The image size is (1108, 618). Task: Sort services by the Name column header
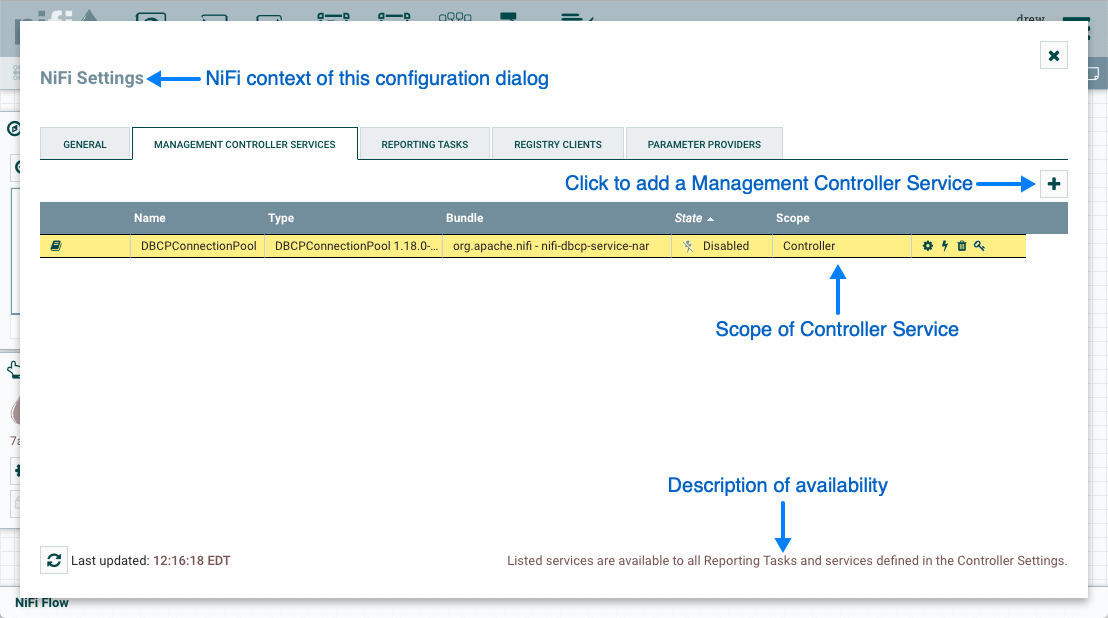150,218
